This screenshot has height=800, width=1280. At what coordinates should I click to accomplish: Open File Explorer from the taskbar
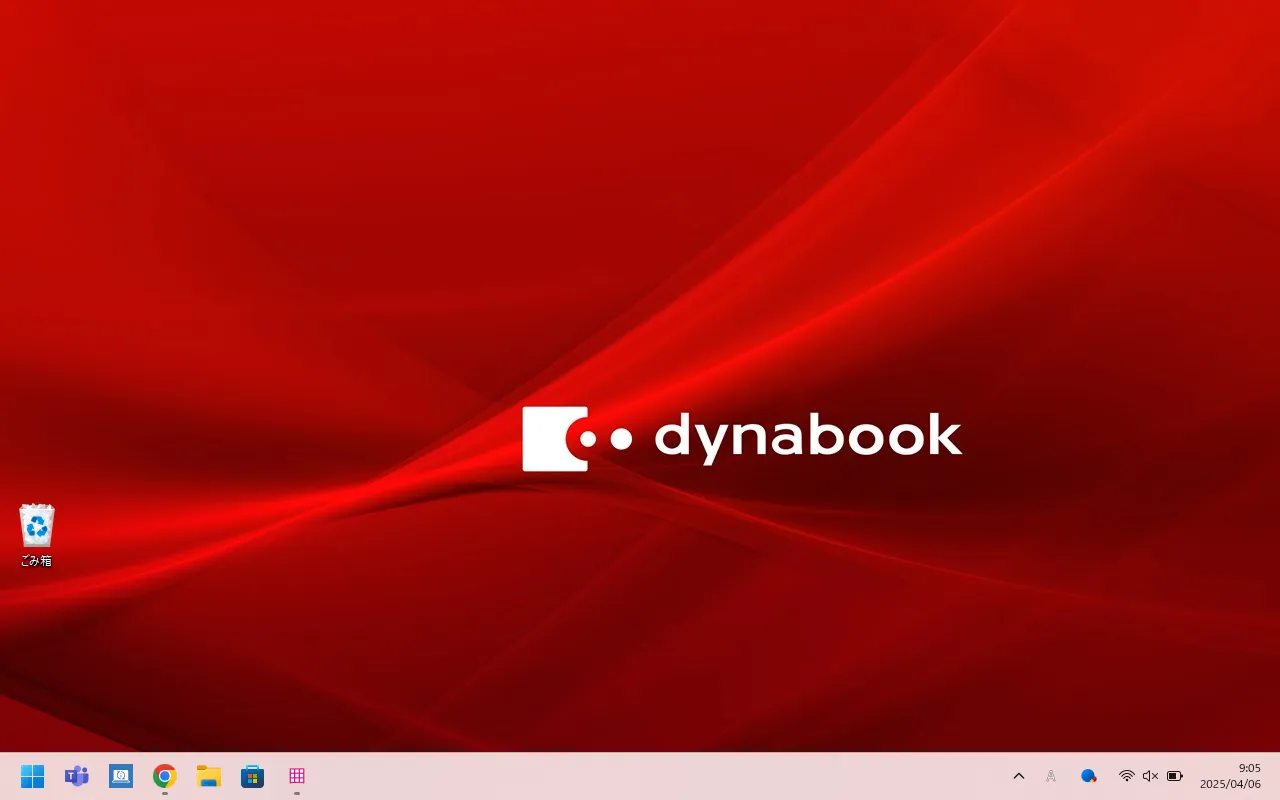pos(209,776)
